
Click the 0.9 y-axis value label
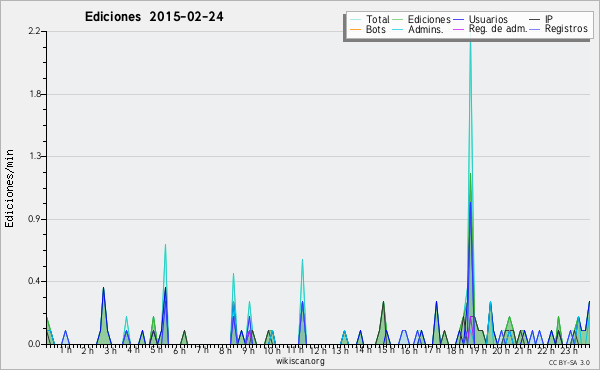coord(35,219)
